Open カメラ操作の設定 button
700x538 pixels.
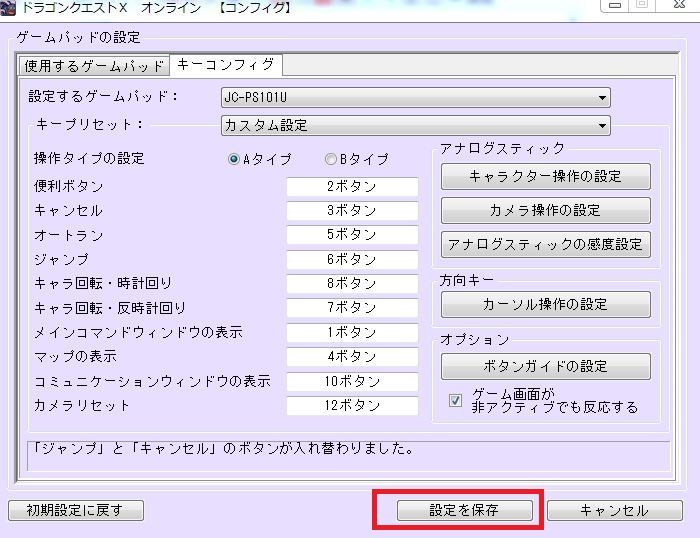click(546, 210)
